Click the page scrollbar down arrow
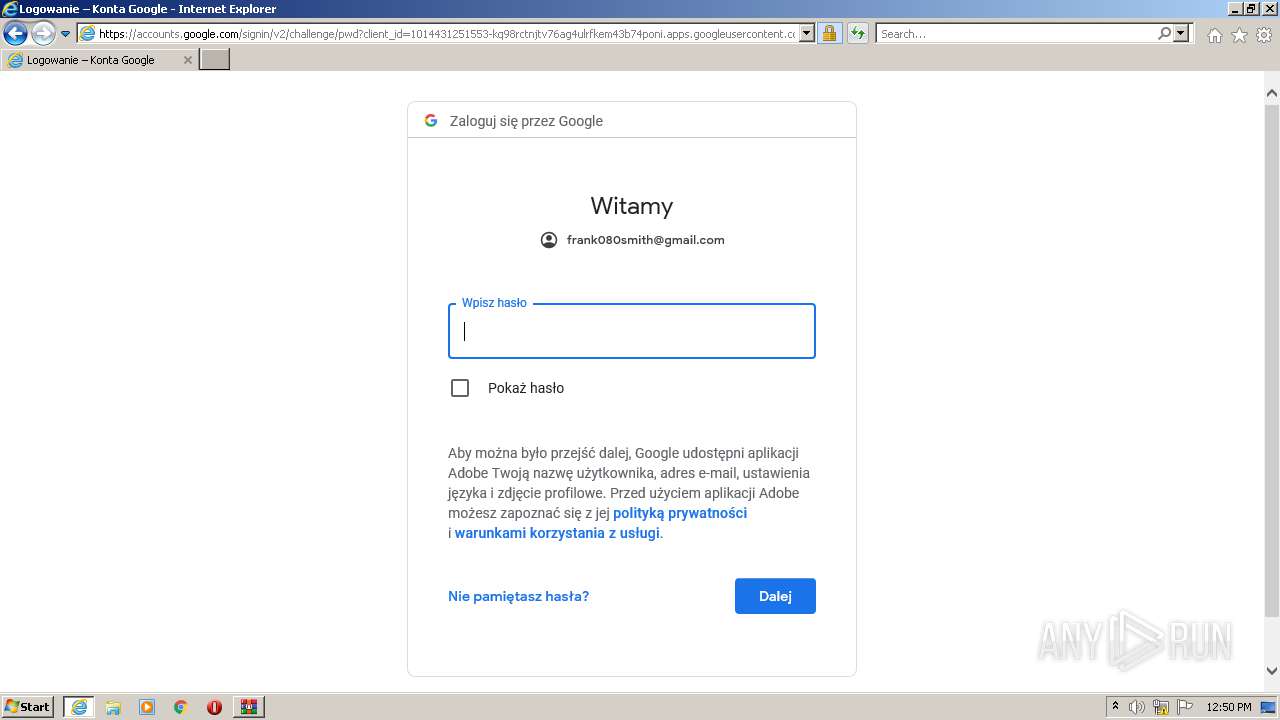This screenshot has width=1280, height=720. [1272, 671]
